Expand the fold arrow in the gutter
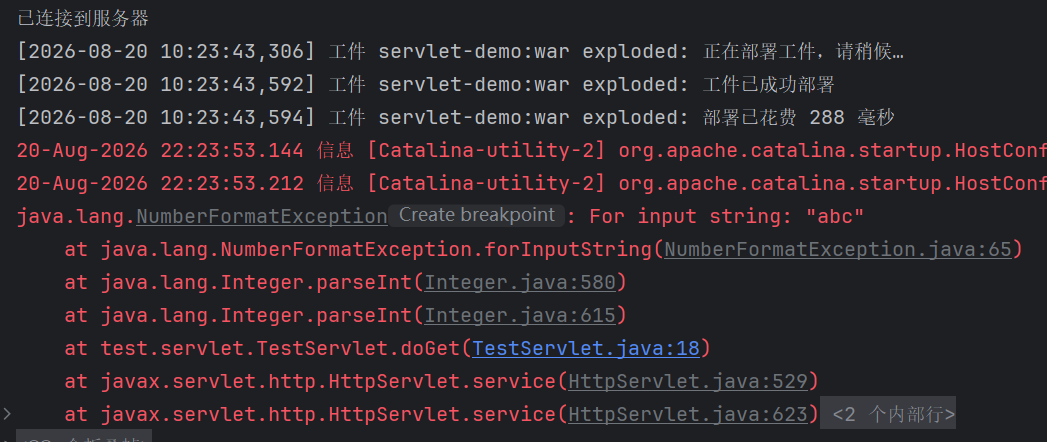The height and width of the screenshot is (442, 1047). point(7,415)
